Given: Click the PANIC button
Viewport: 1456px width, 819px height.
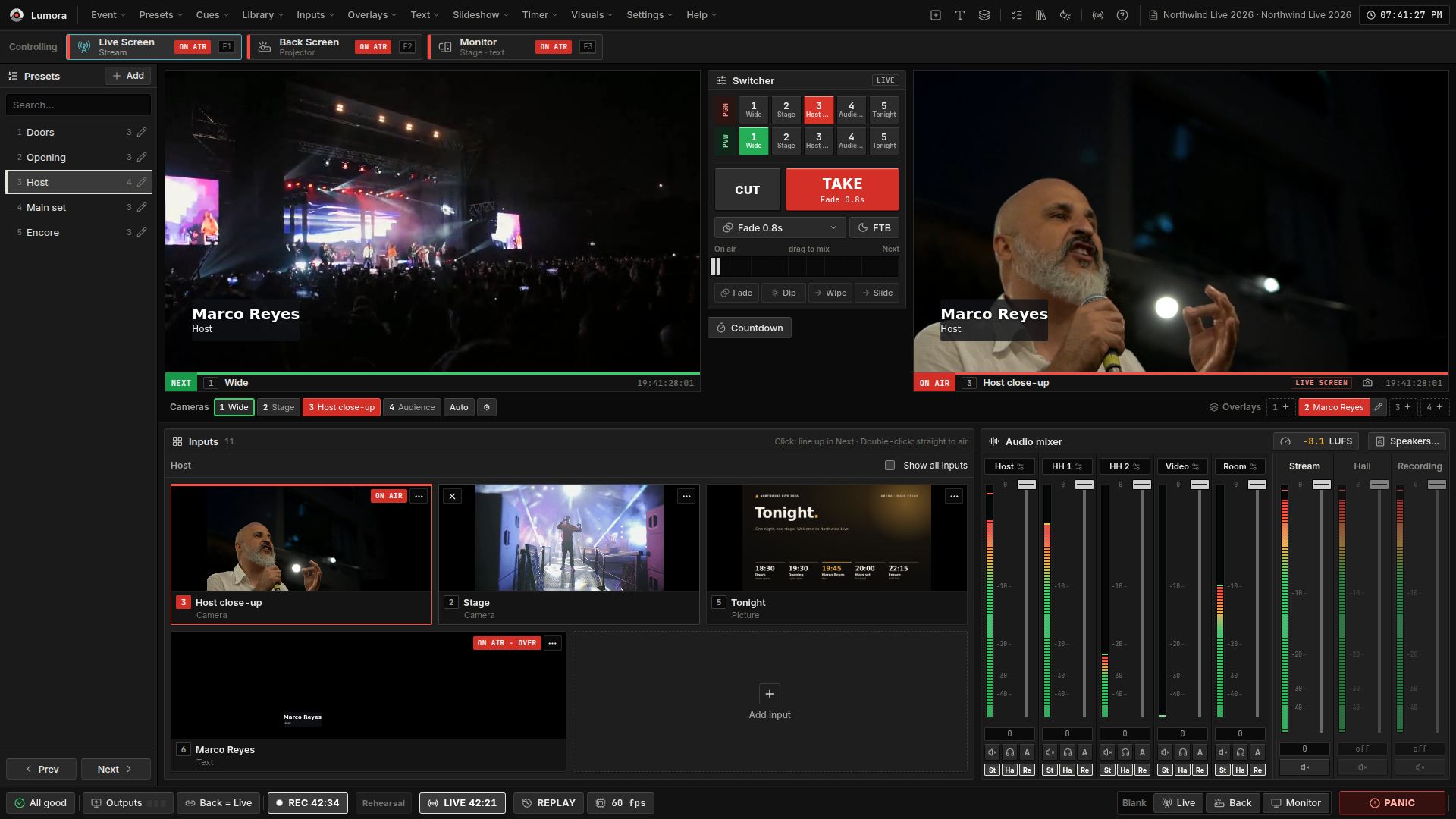Looking at the screenshot, I should click(x=1392, y=803).
